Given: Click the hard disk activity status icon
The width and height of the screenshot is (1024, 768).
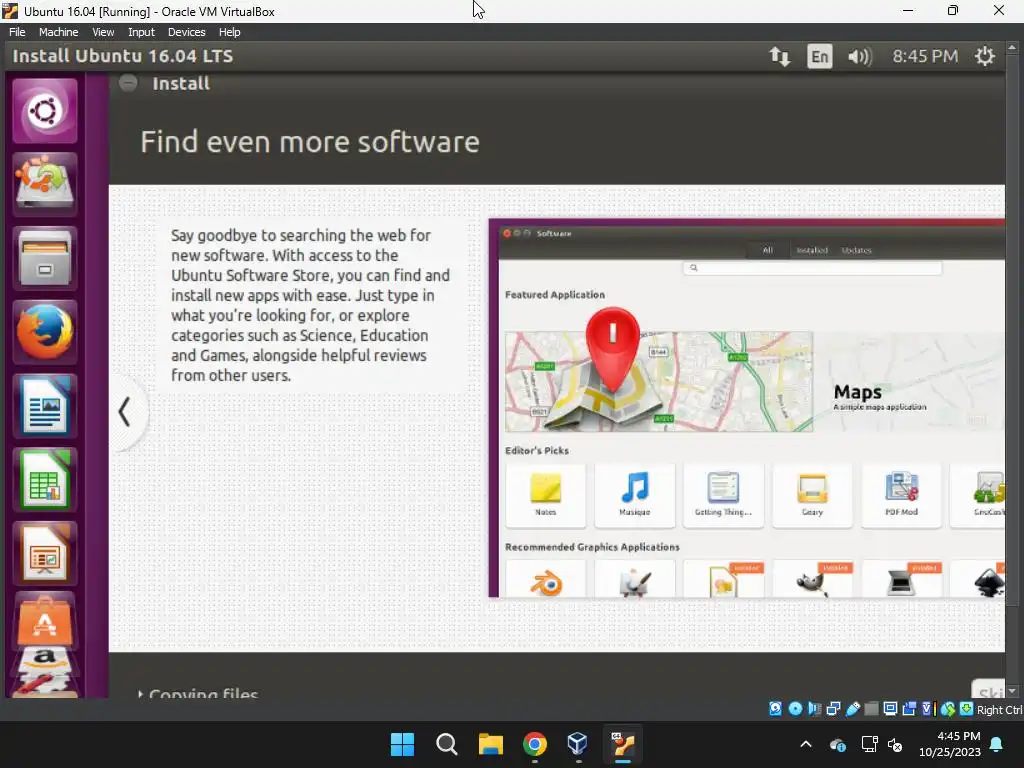Looking at the screenshot, I should [x=775, y=709].
